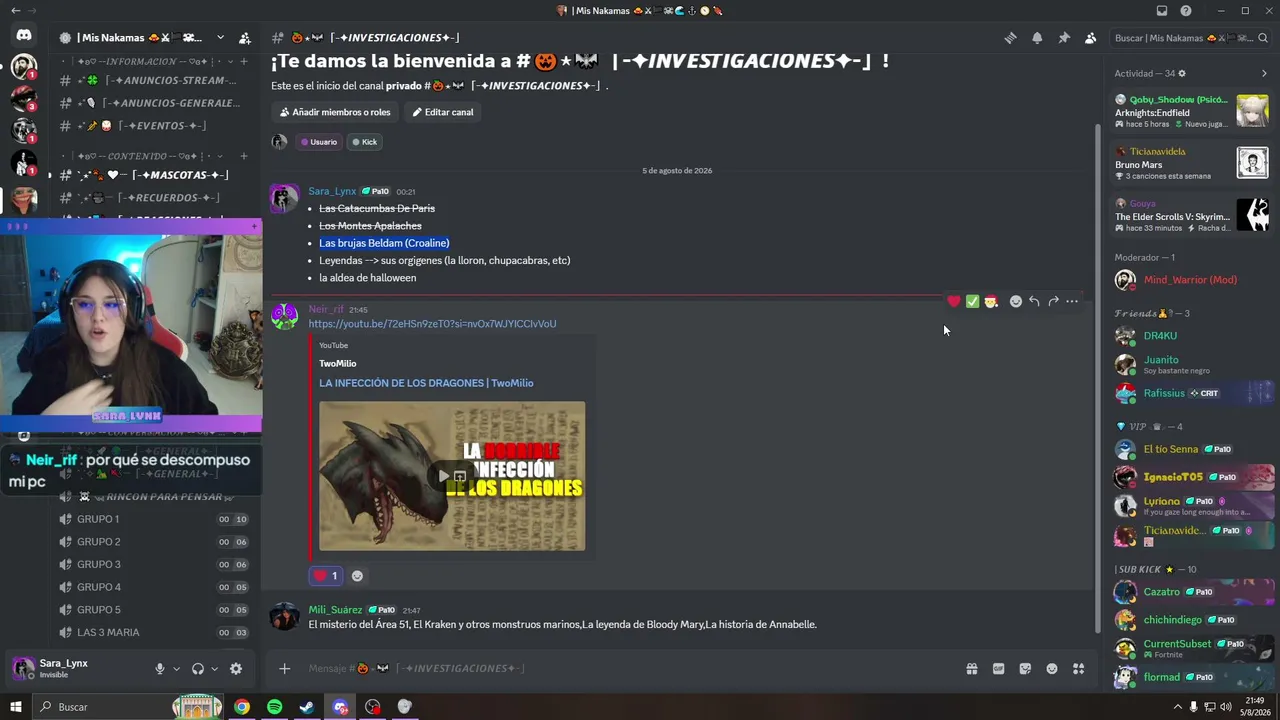1280x720 pixels.
Task: Open Sara_Lynx profile from message author
Action: [x=332, y=191]
